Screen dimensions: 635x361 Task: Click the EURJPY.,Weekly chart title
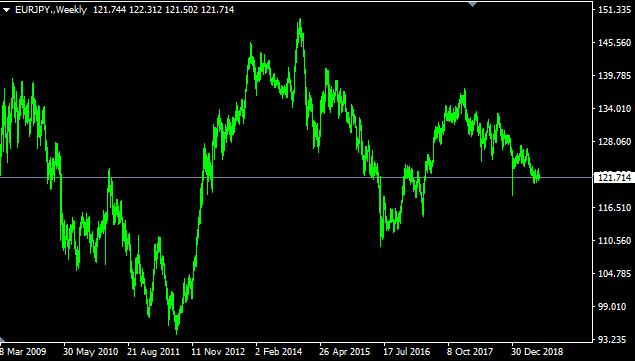point(51,10)
